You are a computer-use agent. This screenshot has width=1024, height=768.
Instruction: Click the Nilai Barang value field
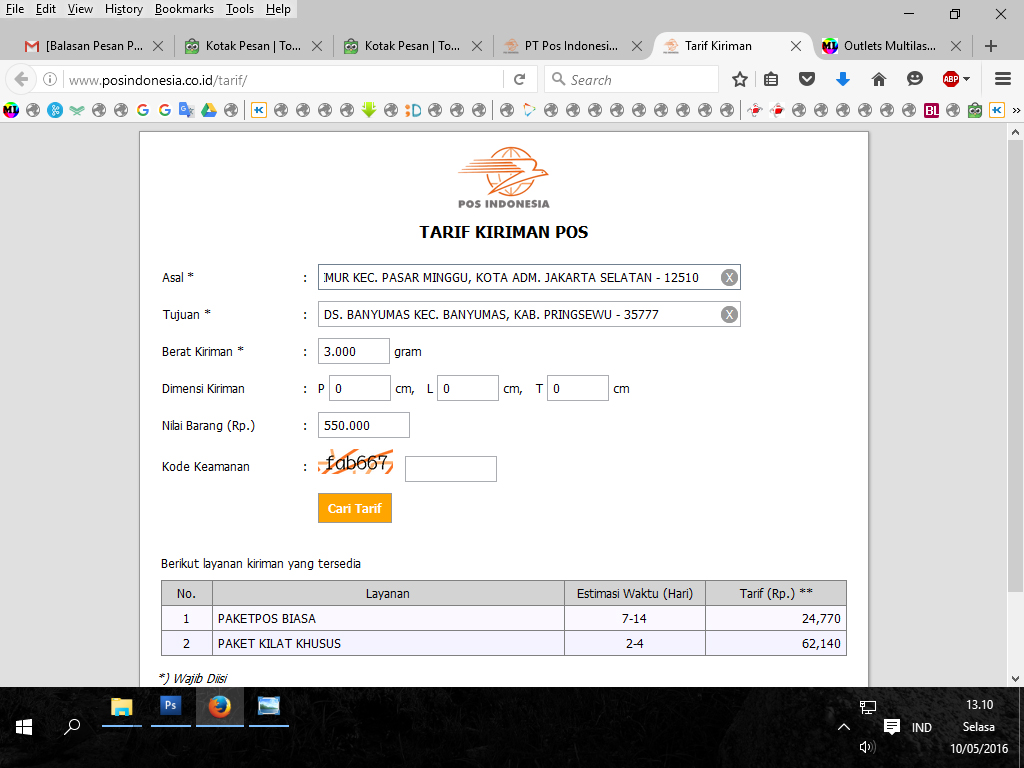coord(364,425)
